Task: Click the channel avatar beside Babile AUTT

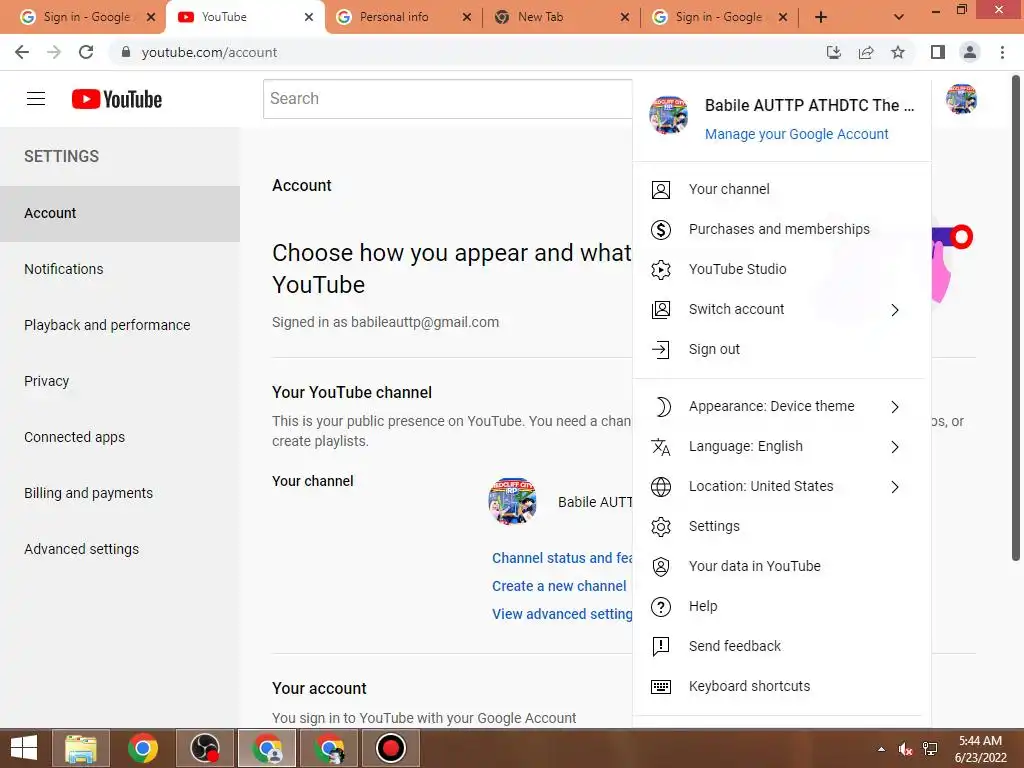Action: click(513, 502)
